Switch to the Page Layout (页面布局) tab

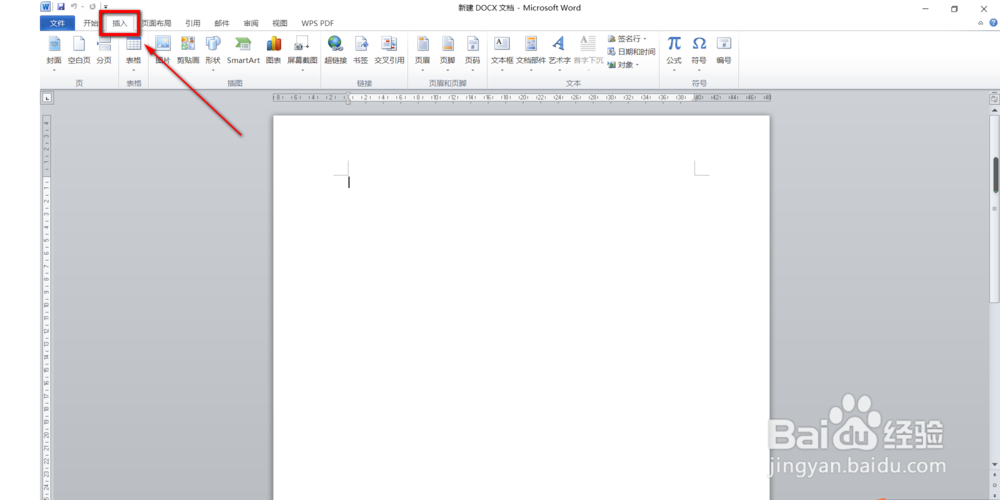[x=156, y=23]
